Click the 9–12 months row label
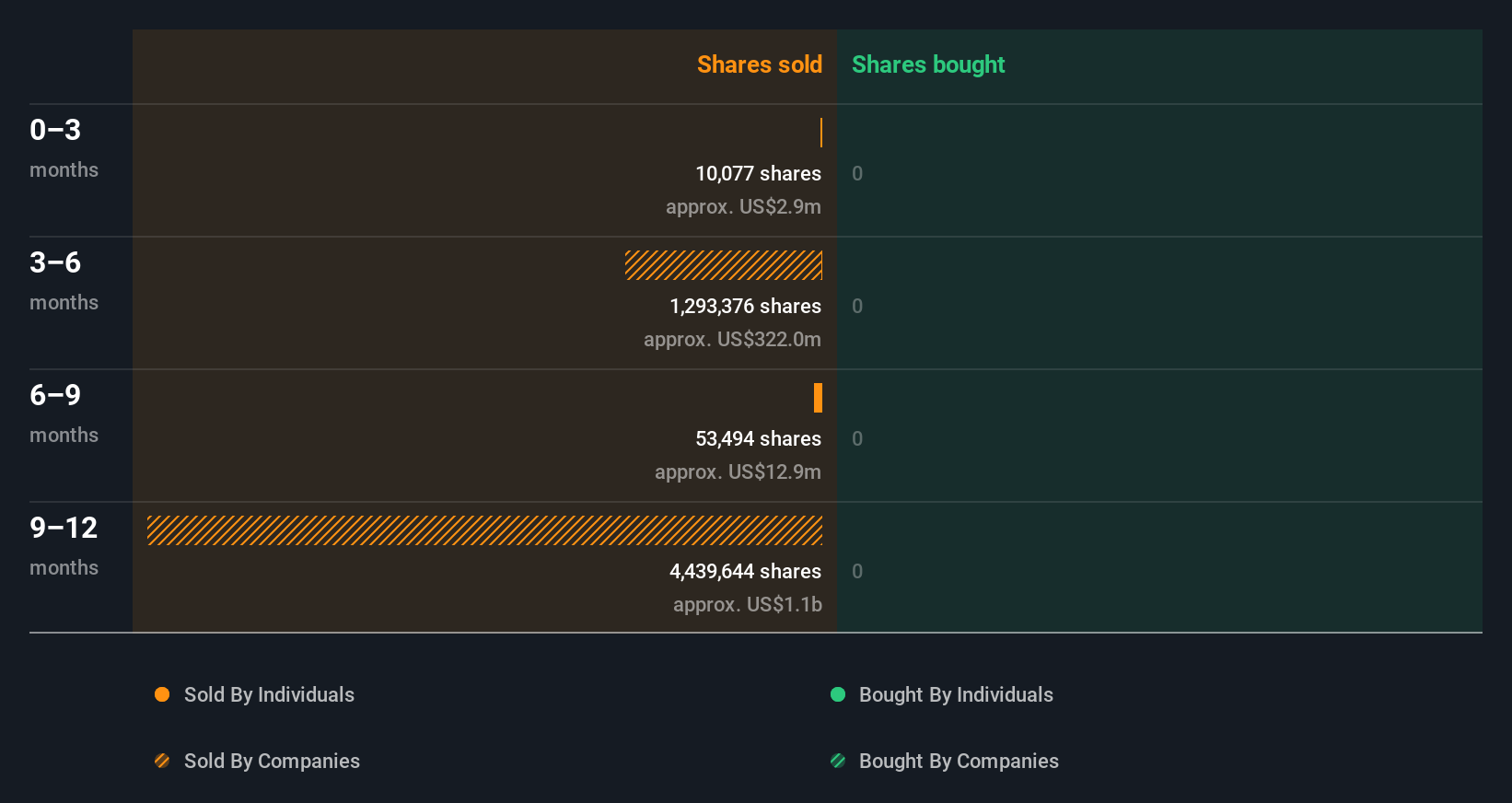 (x=64, y=547)
